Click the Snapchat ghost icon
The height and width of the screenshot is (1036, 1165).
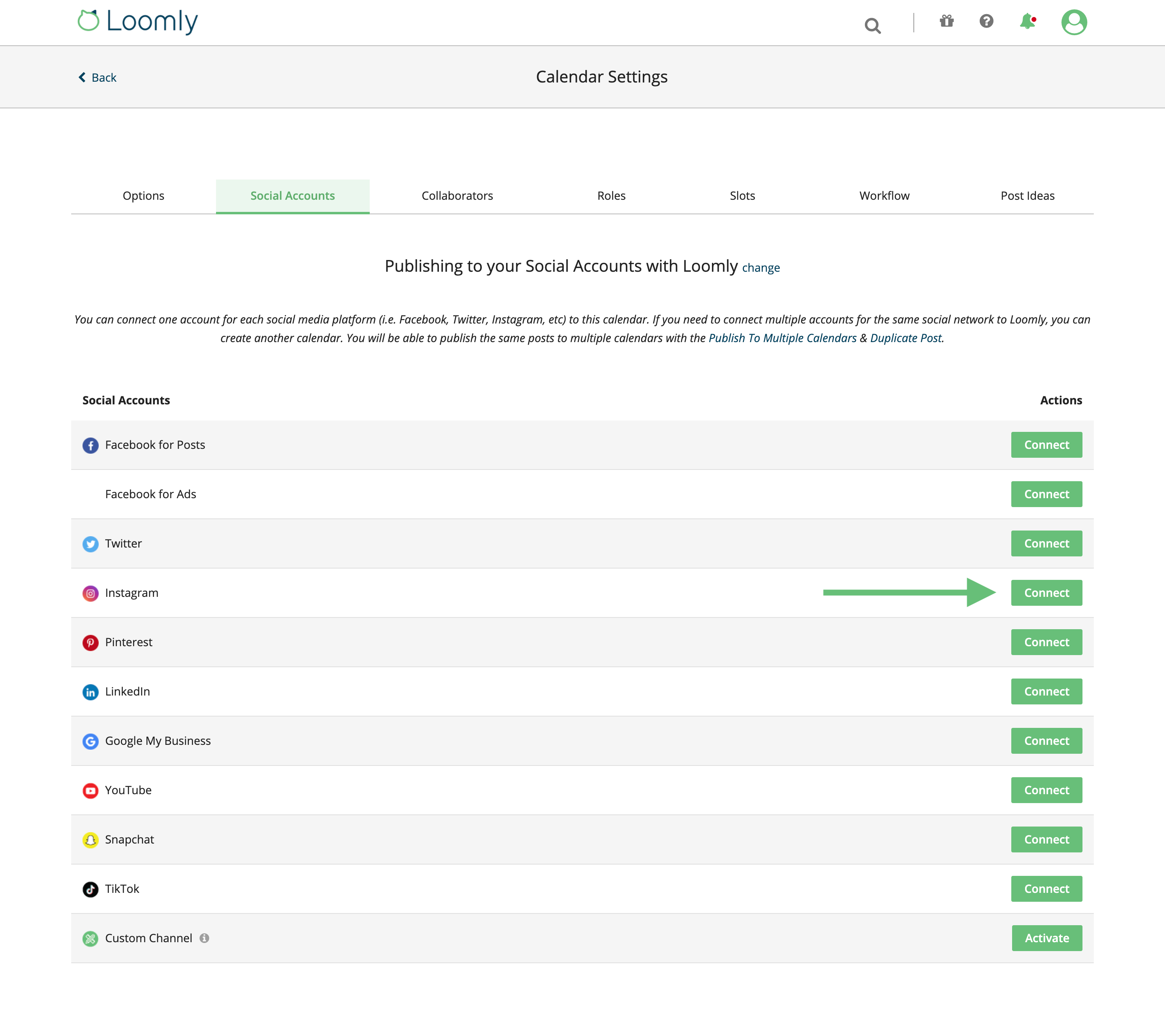point(91,840)
